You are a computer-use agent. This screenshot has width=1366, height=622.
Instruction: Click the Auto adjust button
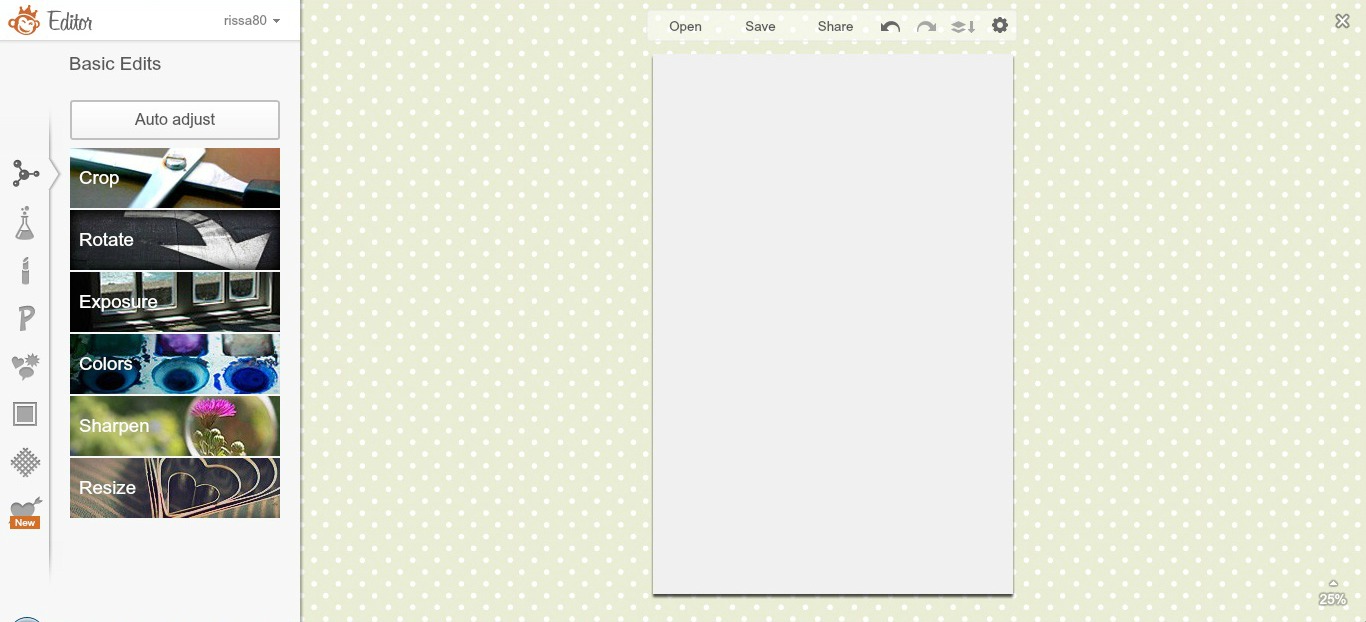coord(175,120)
